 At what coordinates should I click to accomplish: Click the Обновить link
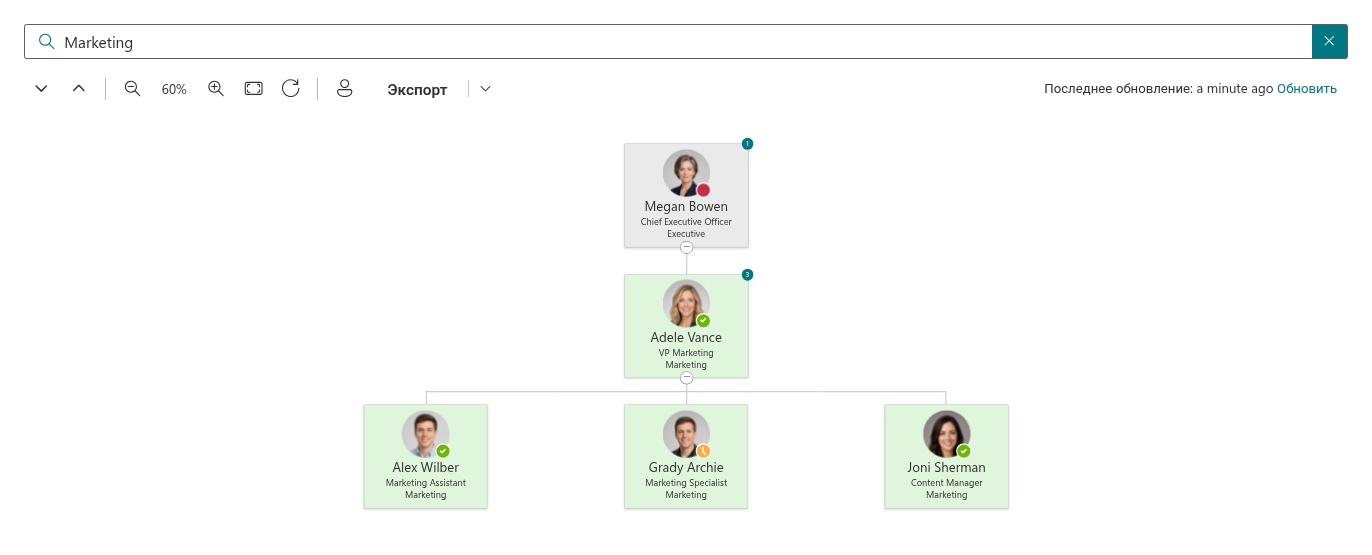coord(1307,89)
